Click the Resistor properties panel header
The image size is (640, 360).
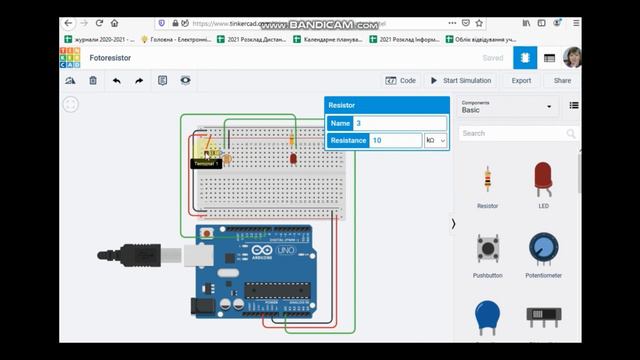tap(387, 105)
